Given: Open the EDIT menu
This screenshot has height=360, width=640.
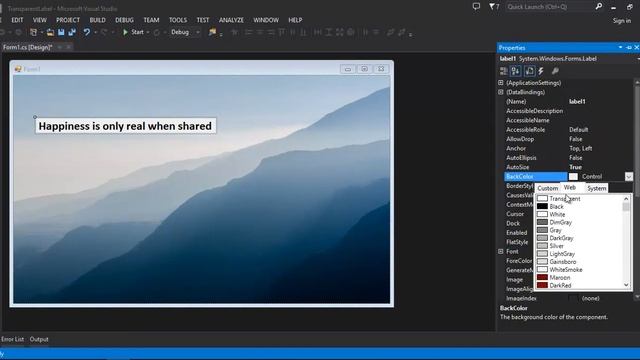Looking at the screenshot, I should [17, 20].
